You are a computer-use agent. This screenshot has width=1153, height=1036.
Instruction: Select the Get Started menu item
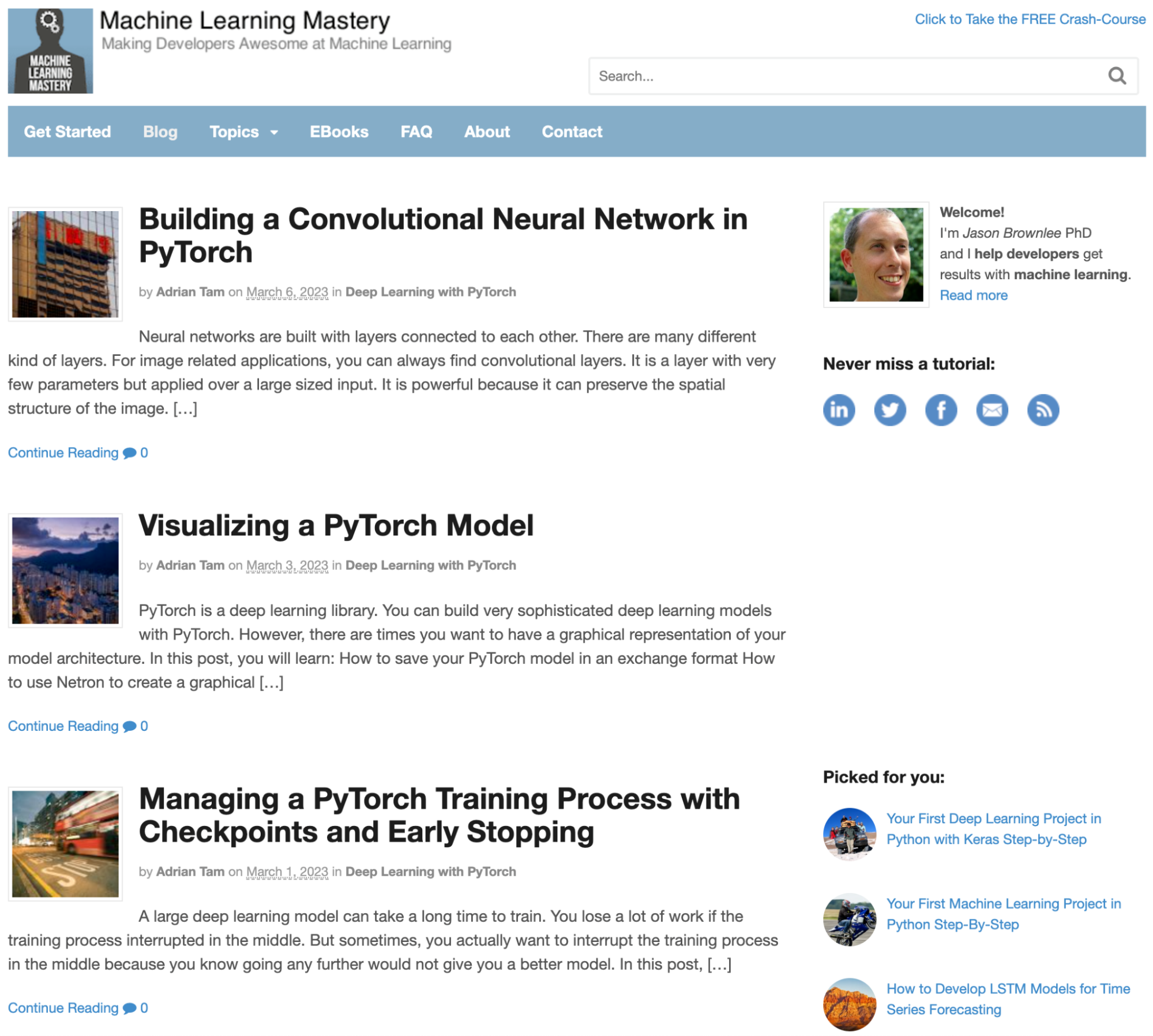click(x=68, y=131)
